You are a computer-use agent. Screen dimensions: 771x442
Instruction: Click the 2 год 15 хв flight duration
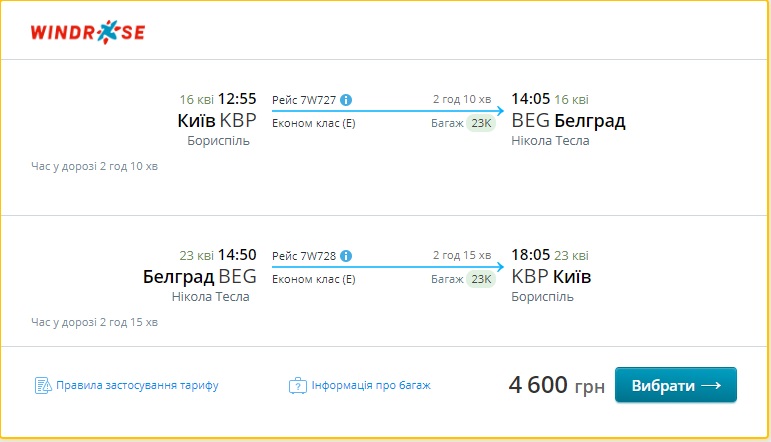point(461,254)
